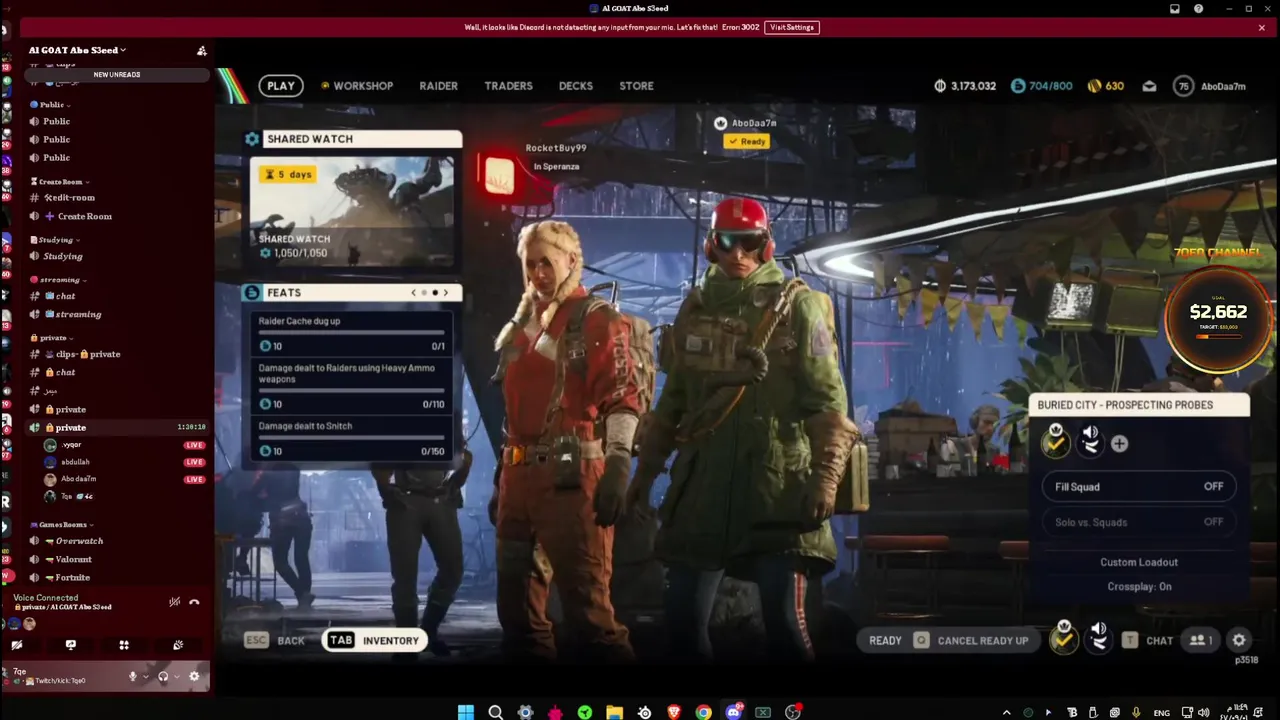
Task: Open Shared Watch event thumbnail
Action: click(x=351, y=209)
